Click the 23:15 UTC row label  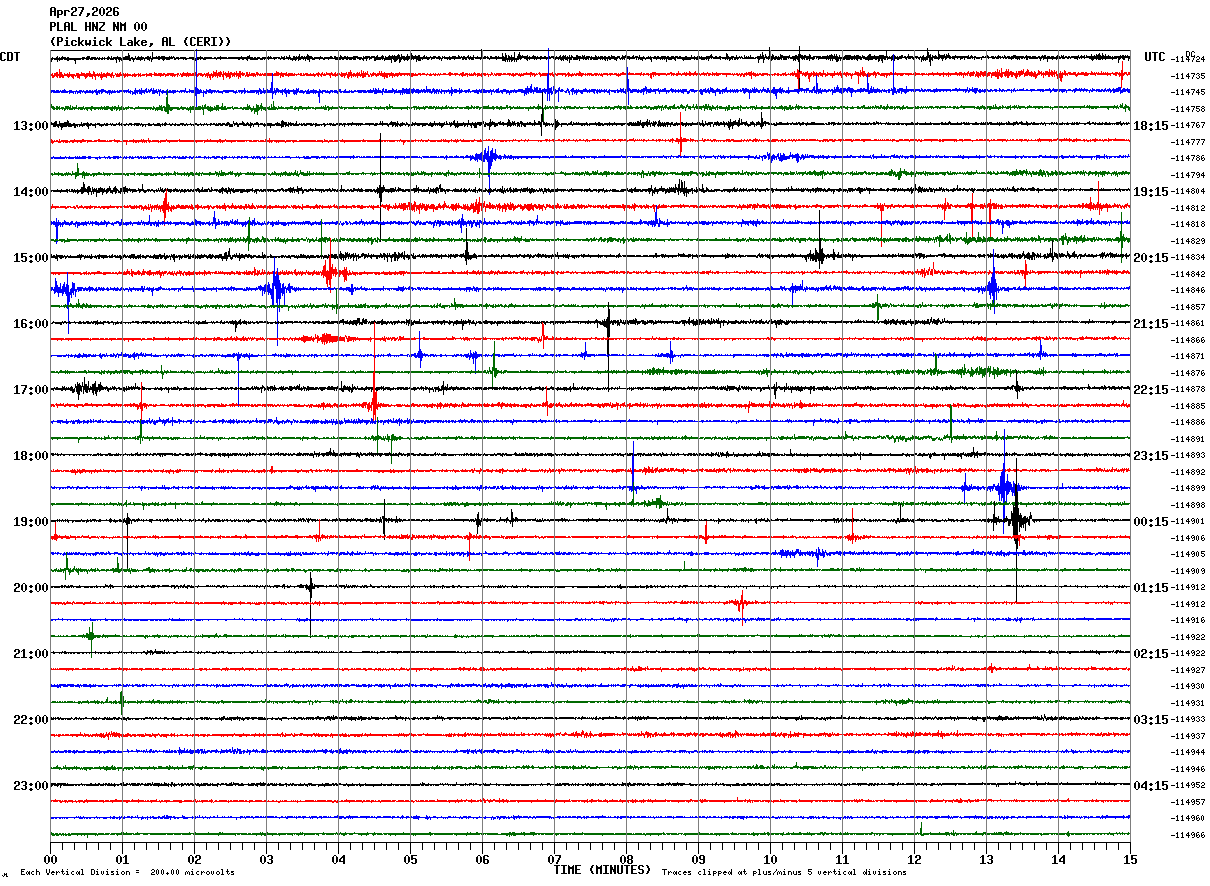1150,456
